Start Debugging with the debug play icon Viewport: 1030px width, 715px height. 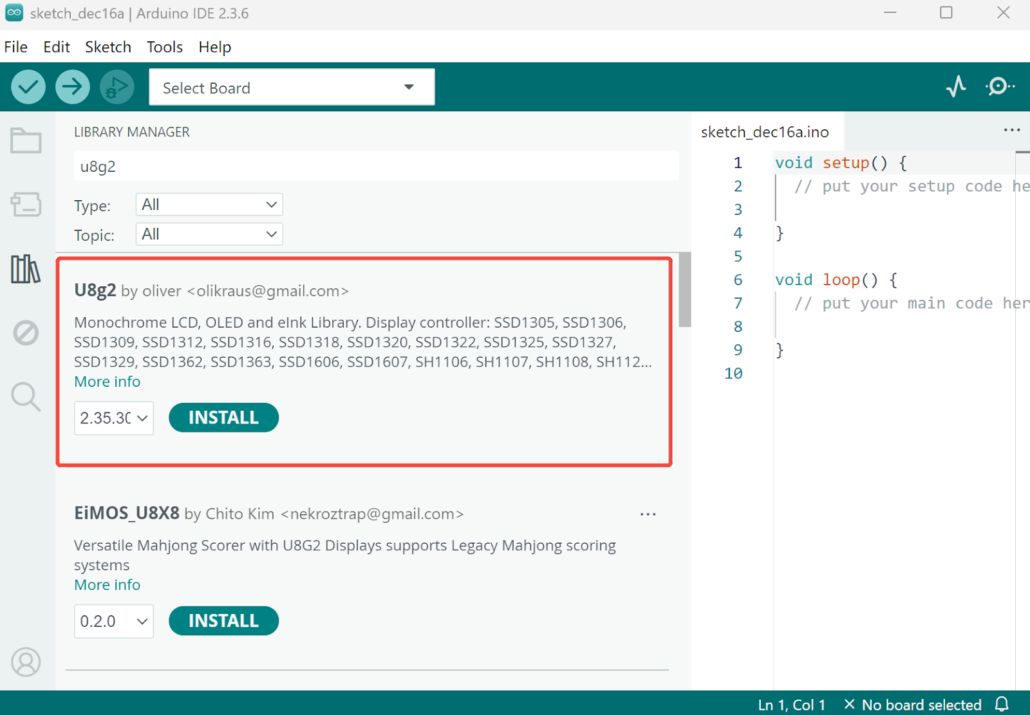tap(116, 88)
